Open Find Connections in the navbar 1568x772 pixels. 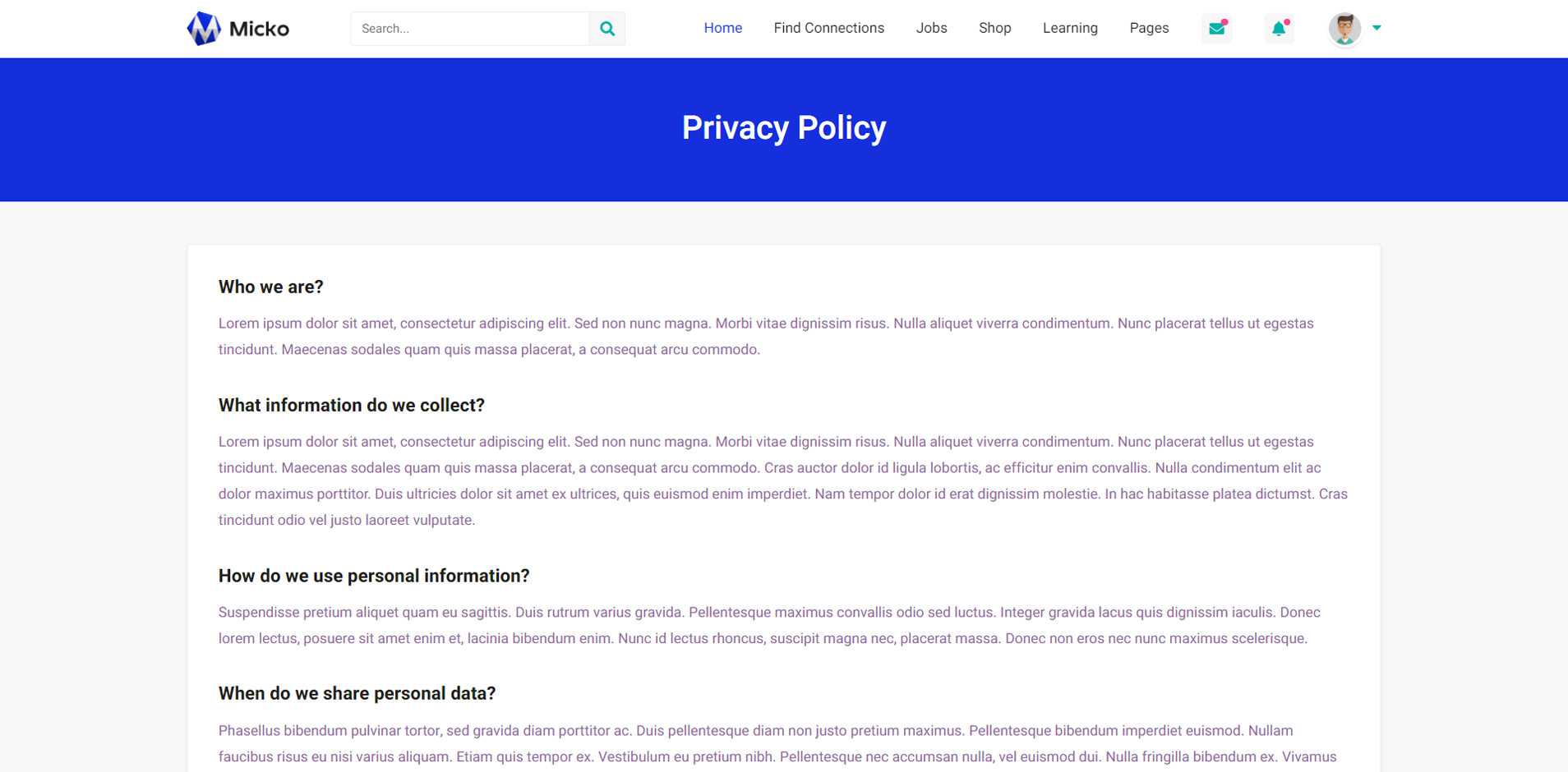coord(828,28)
